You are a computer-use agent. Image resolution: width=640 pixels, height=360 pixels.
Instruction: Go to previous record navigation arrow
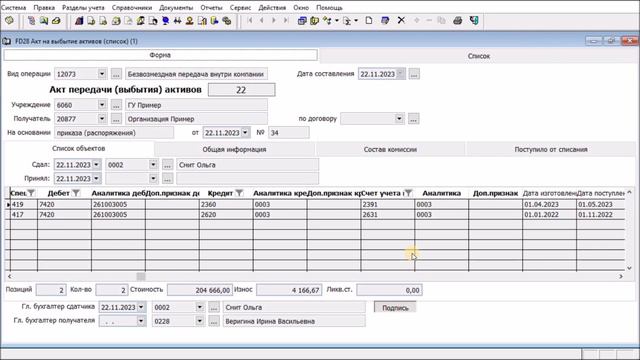click(262, 20)
